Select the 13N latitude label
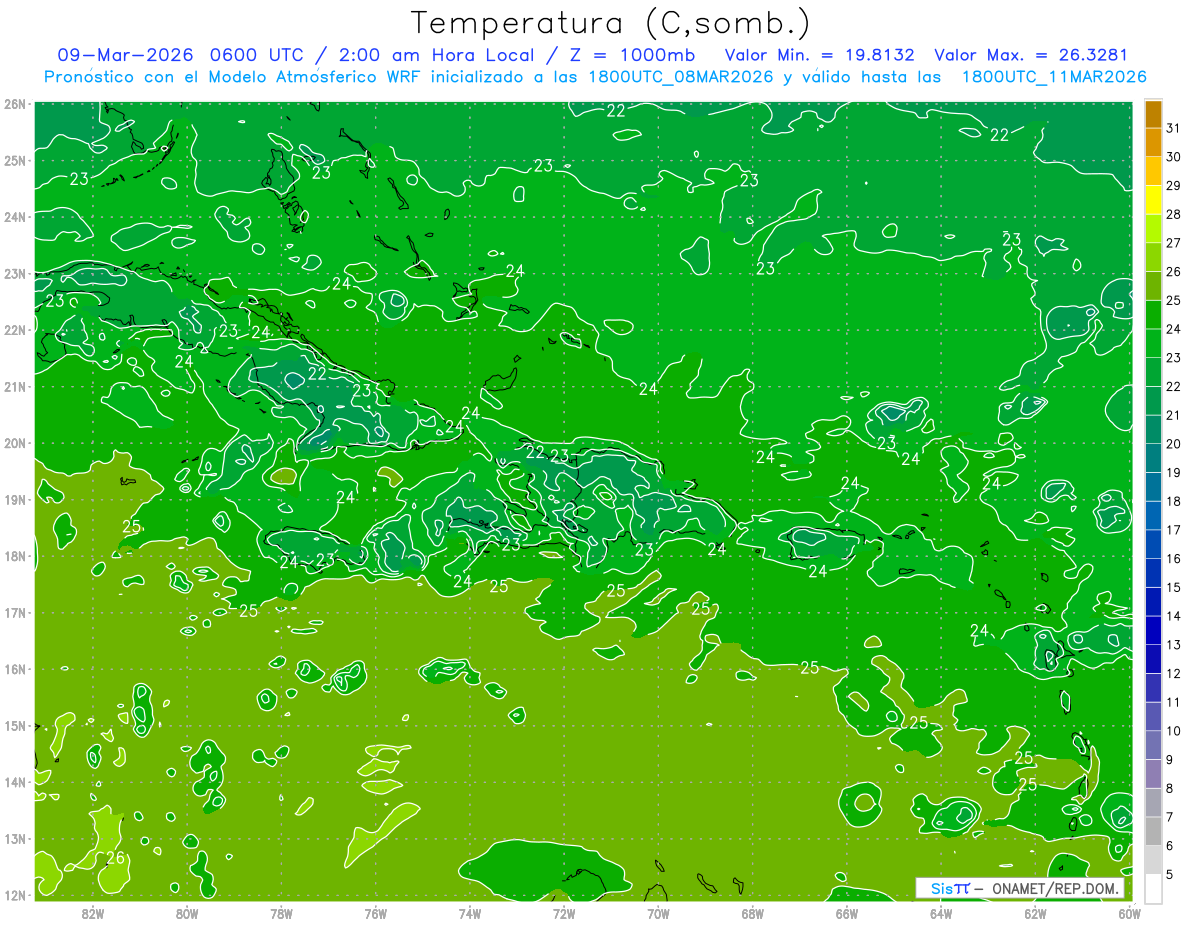Viewport: 1200px width, 927px height. pos(15,839)
